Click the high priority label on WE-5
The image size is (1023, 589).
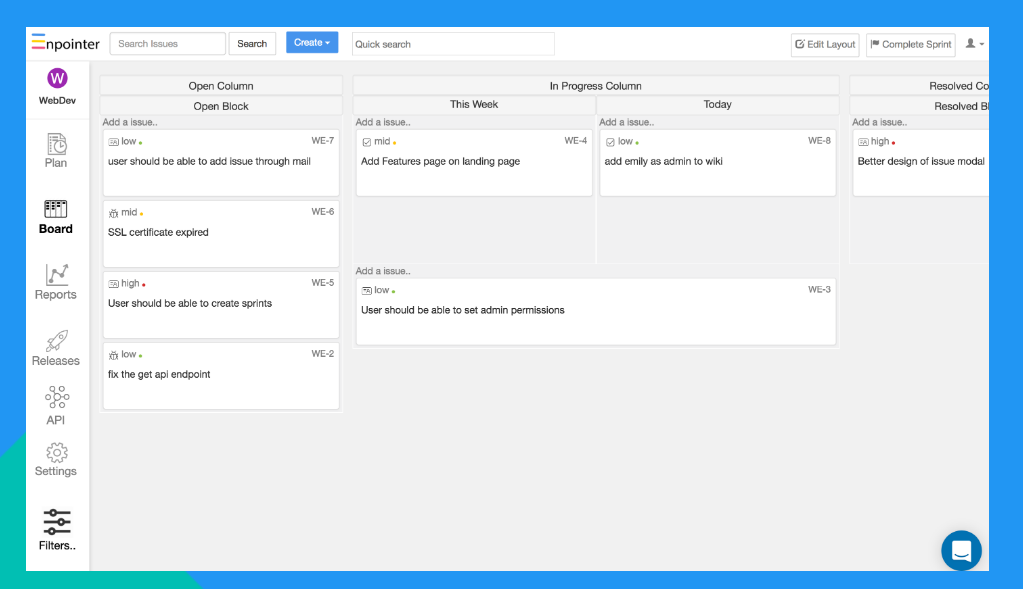[130, 283]
